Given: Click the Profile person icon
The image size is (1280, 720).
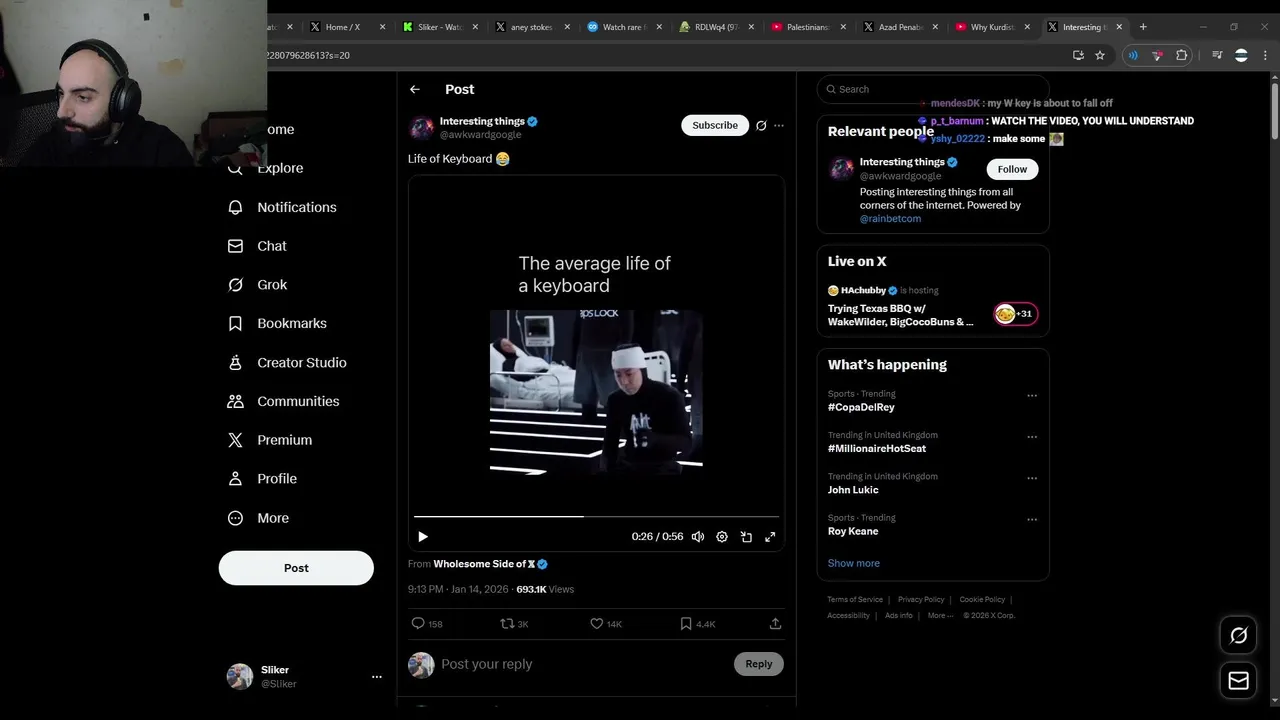Looking at the screenshot, I should (x=235, y=479).
